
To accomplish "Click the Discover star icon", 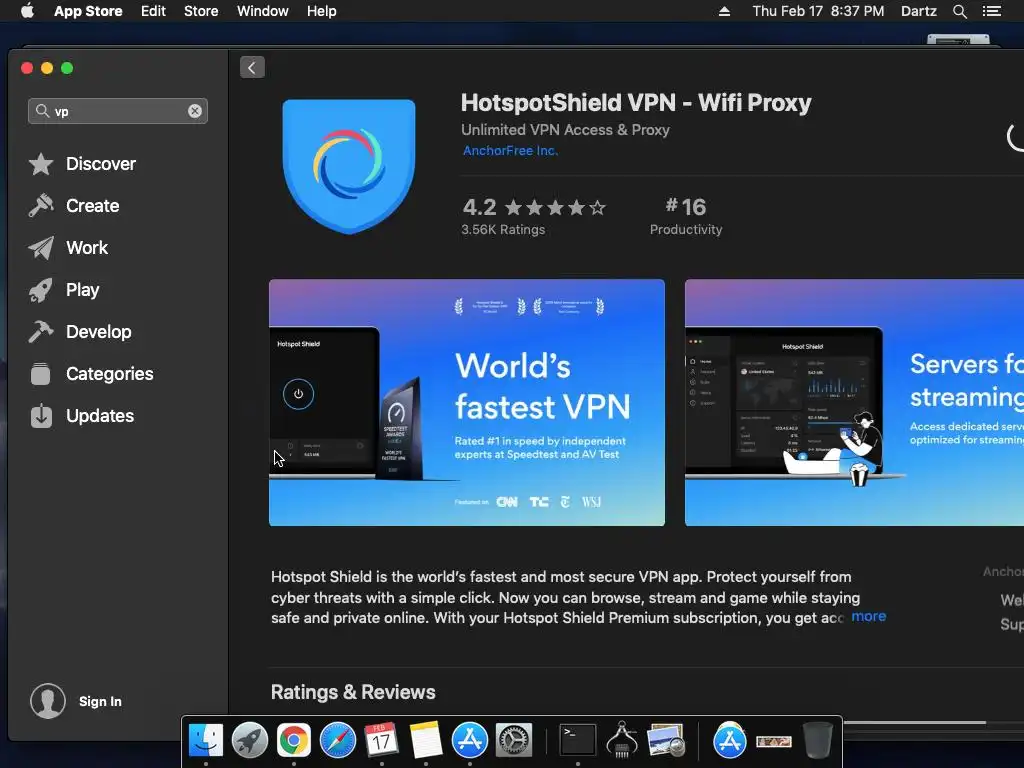I will (41, 164).
